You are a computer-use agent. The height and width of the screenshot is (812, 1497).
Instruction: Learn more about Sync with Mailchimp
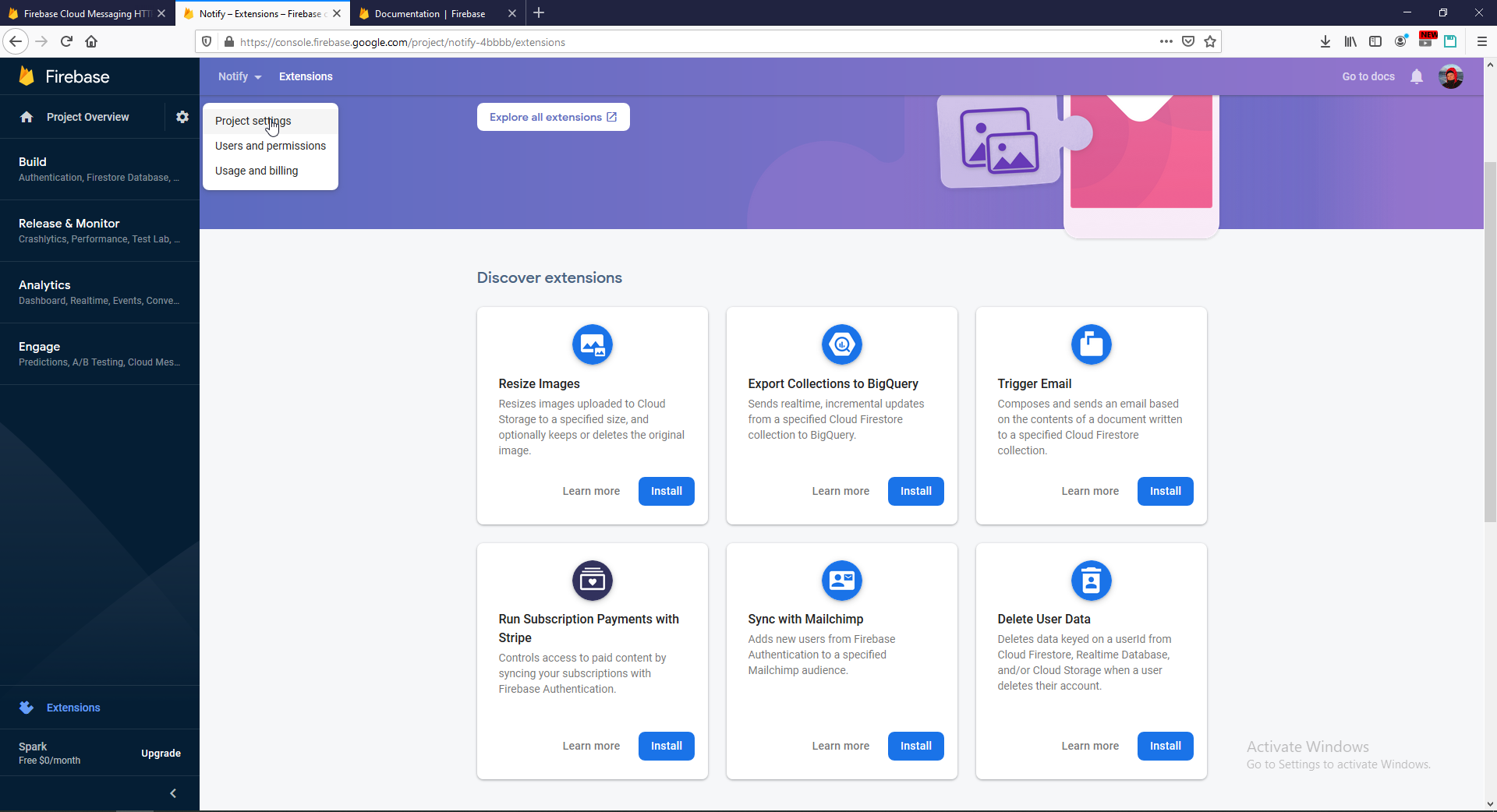(841, 746)
